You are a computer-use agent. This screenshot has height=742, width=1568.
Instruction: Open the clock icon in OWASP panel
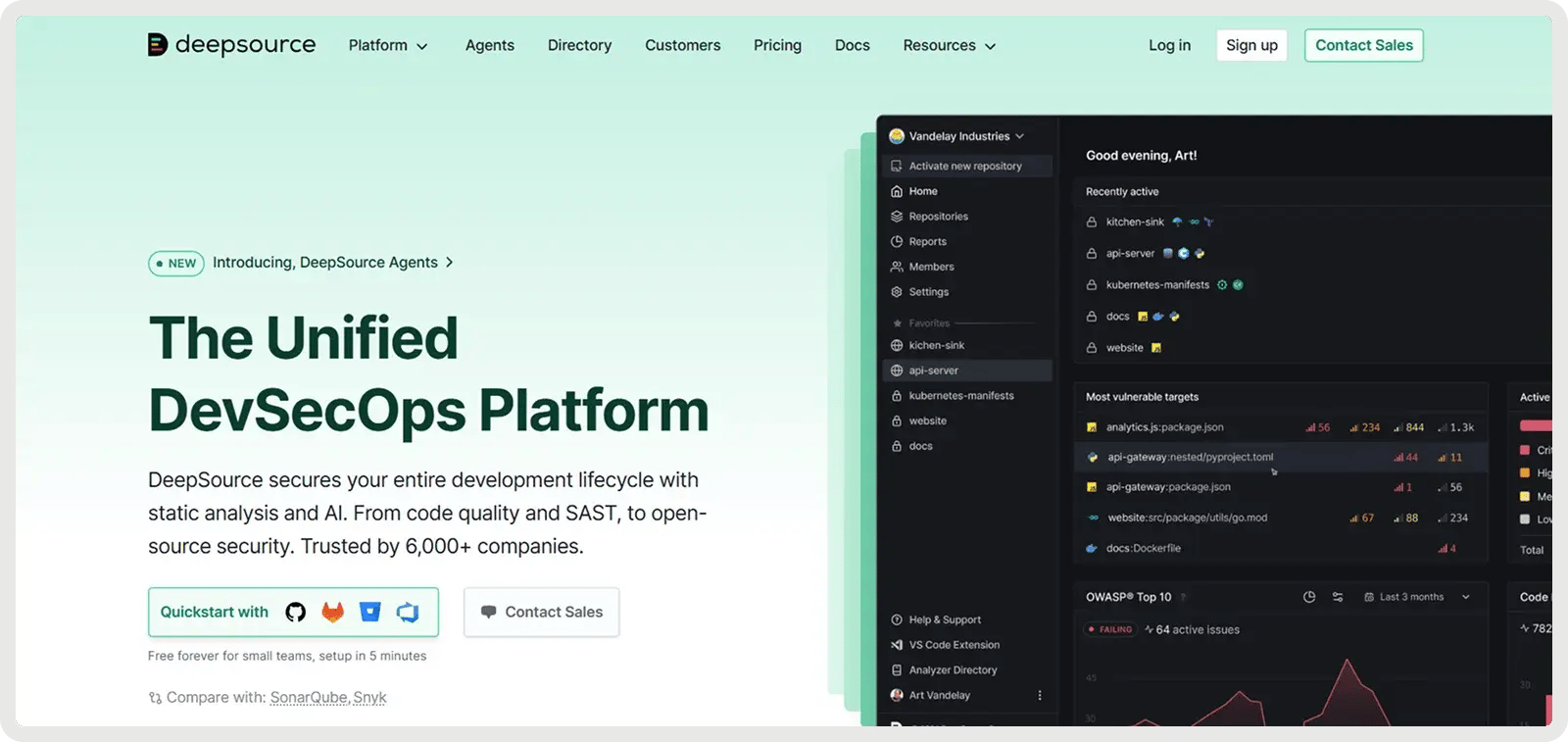click(1309, 597)
